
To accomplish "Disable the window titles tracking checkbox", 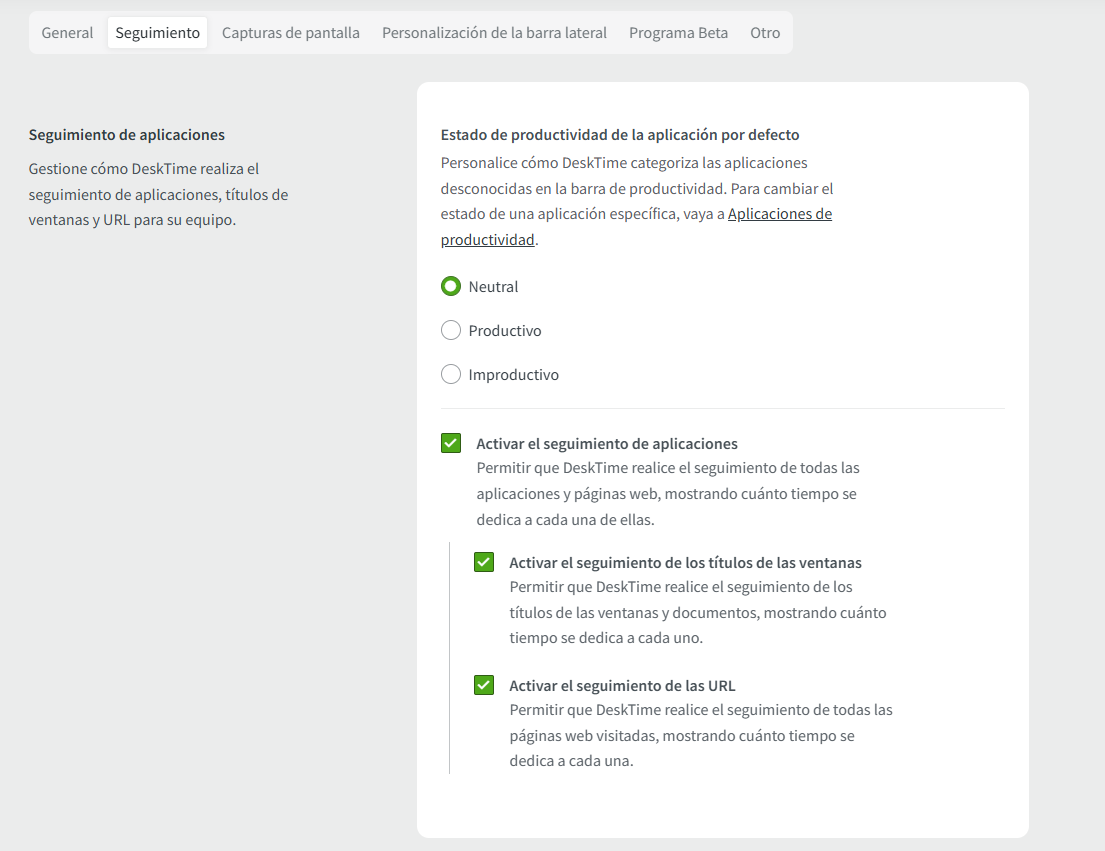I will [484, 562].
